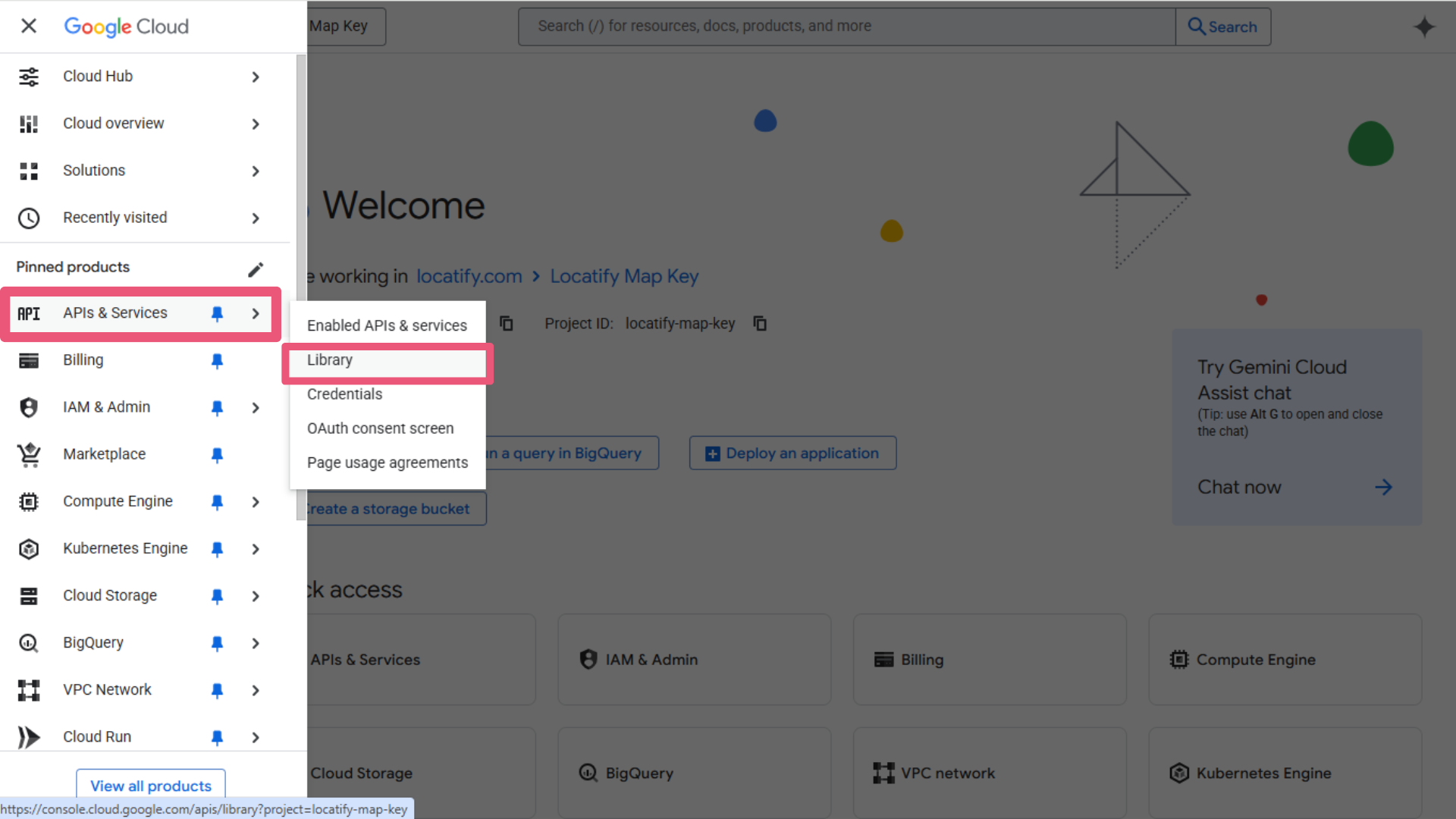Image resolution: width=1456 pixels, height=819 pixels.
Task: Click the IAM & Admin shield icon in sidebar
Action: 29,407
